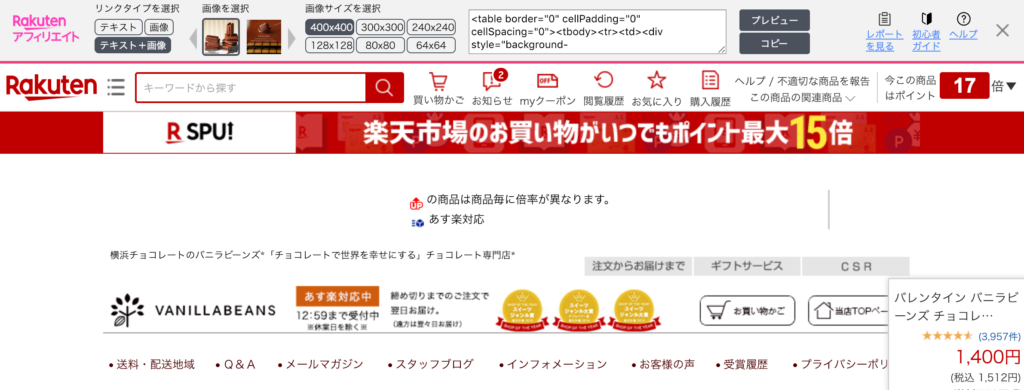Open CSR tab
Image resolution: width=1024 pixels, height=390 pixels.
tap(856, 266)
